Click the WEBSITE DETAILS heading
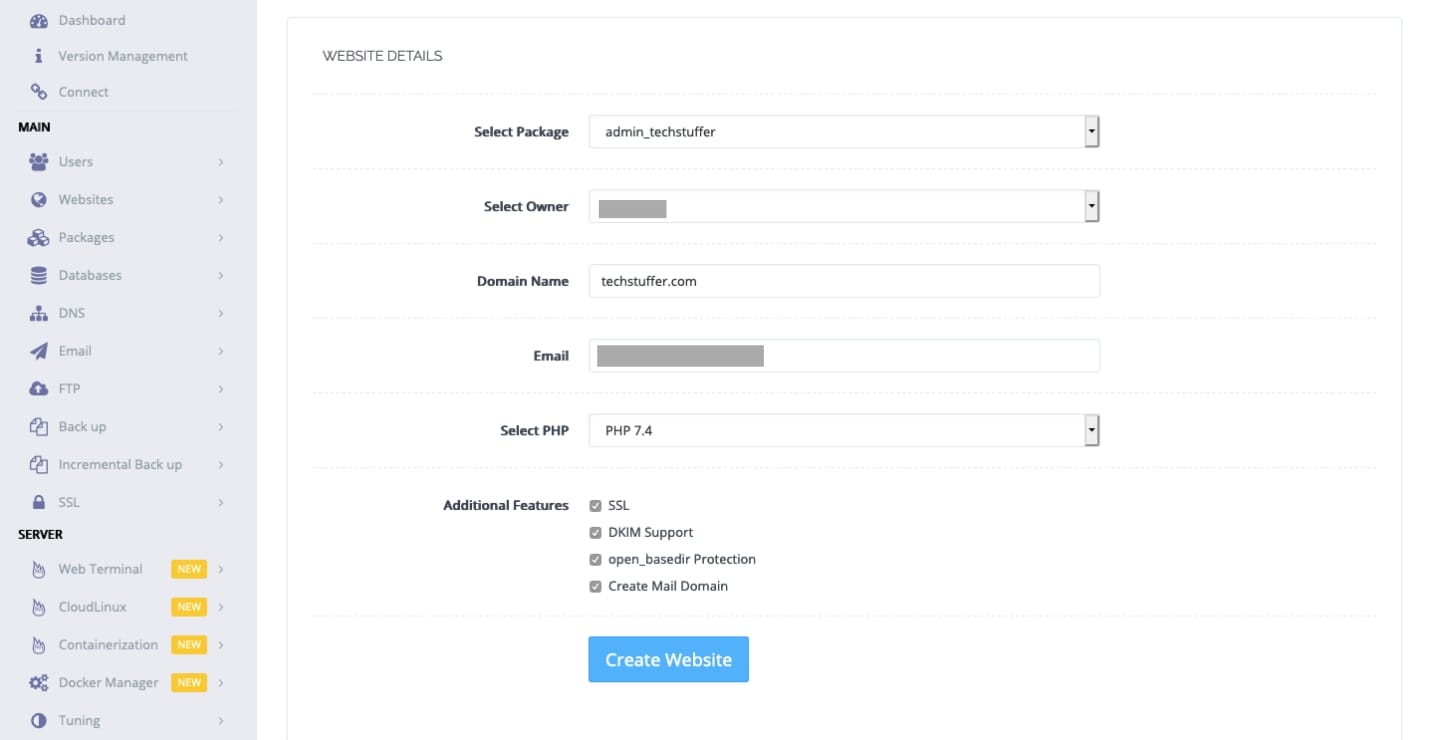The height and width of the screenshot is (740, 1432). coord(382,56)
